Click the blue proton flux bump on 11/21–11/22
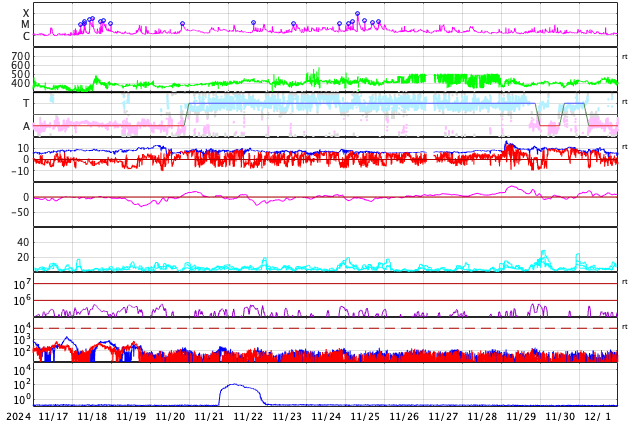This screenshot has width=634, height=424. [241, 392]
